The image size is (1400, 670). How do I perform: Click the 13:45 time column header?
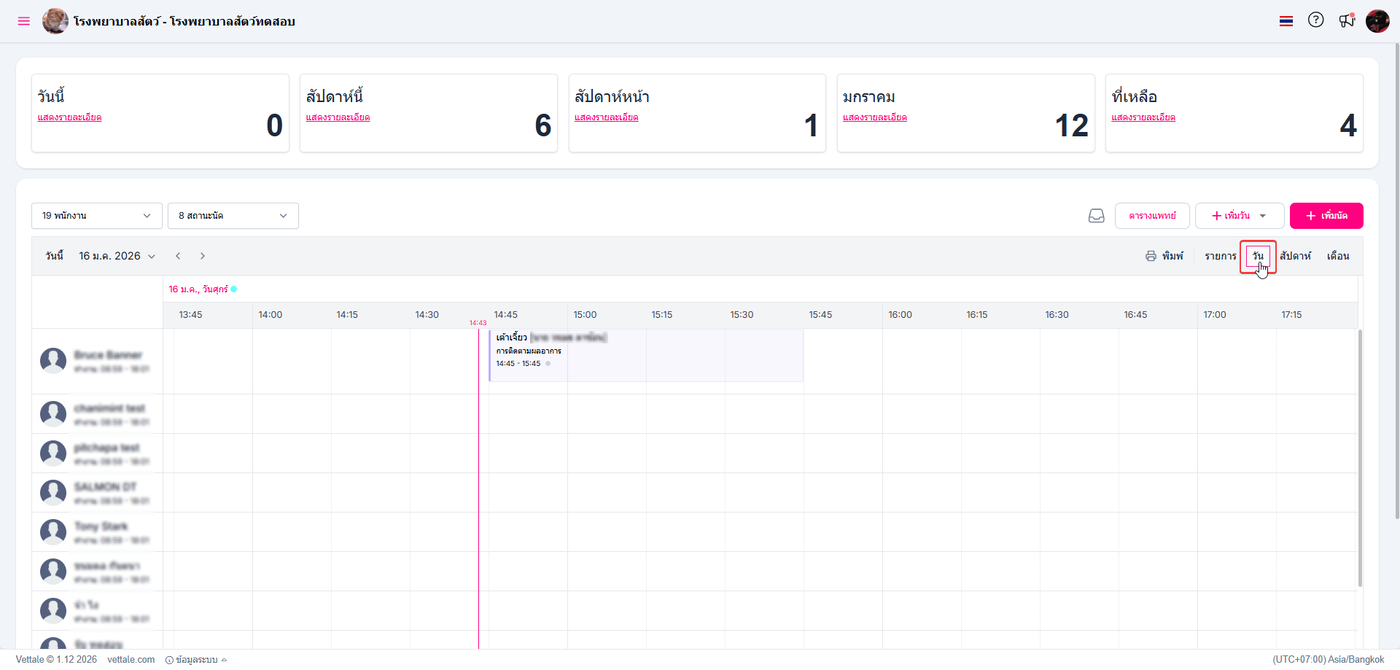click(x=191, y=314)
